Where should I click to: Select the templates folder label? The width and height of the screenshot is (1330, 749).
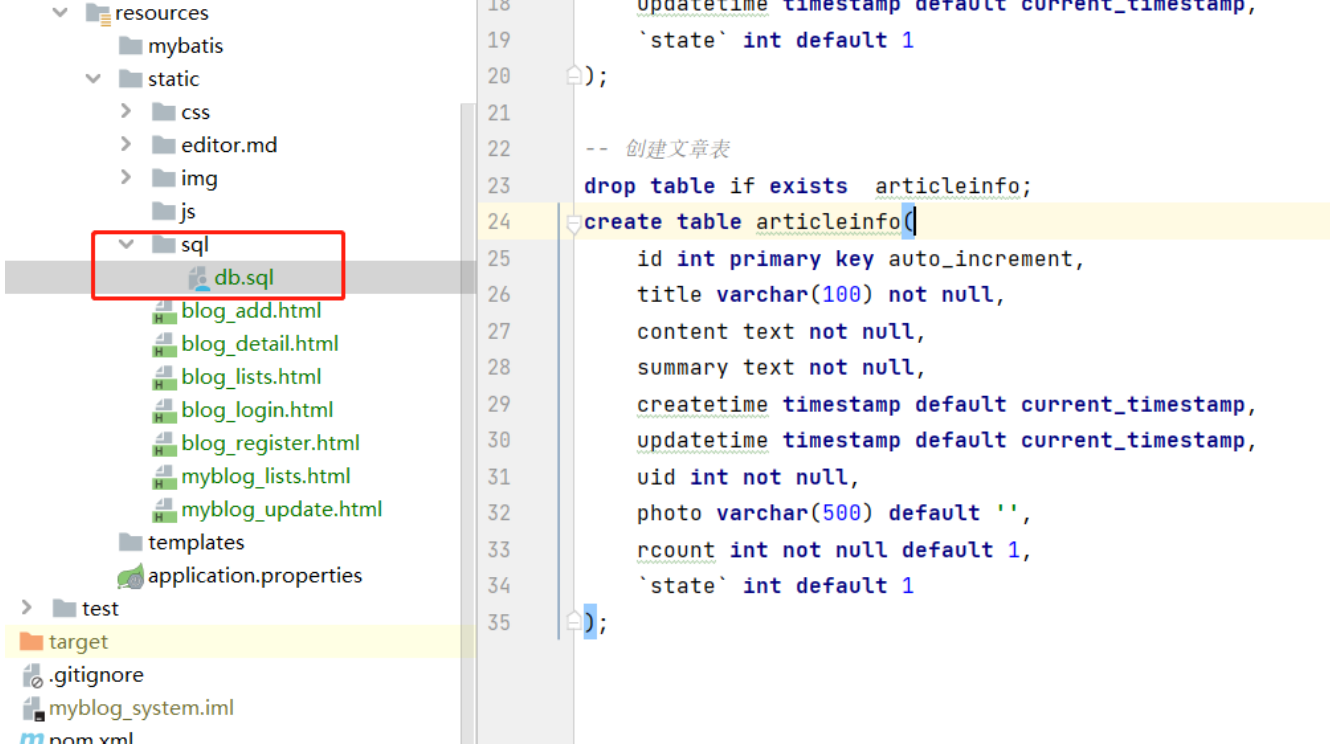click(196, 542)
